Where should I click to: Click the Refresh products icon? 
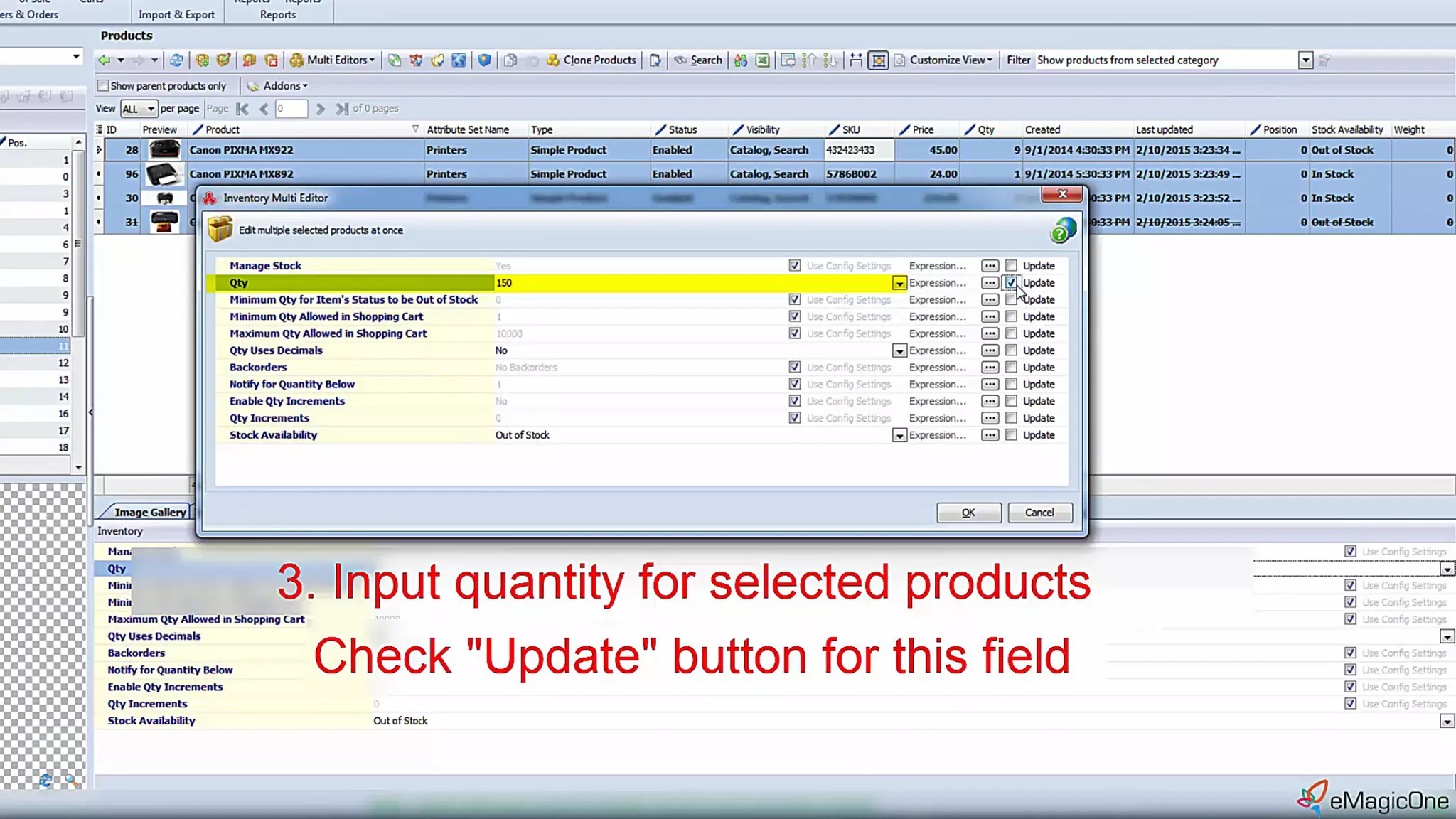176,60
